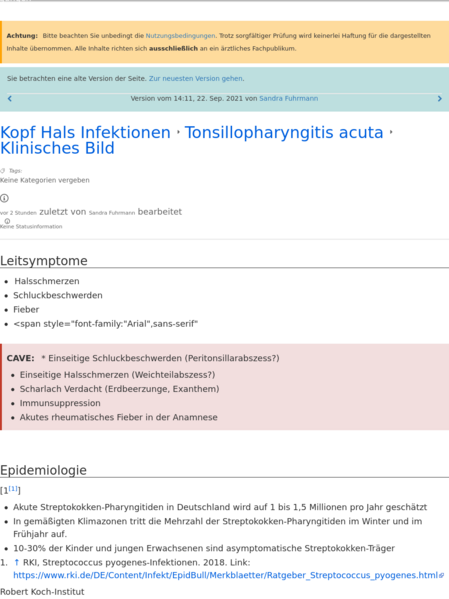Click the Leitsymptome heading

[44, 261]
